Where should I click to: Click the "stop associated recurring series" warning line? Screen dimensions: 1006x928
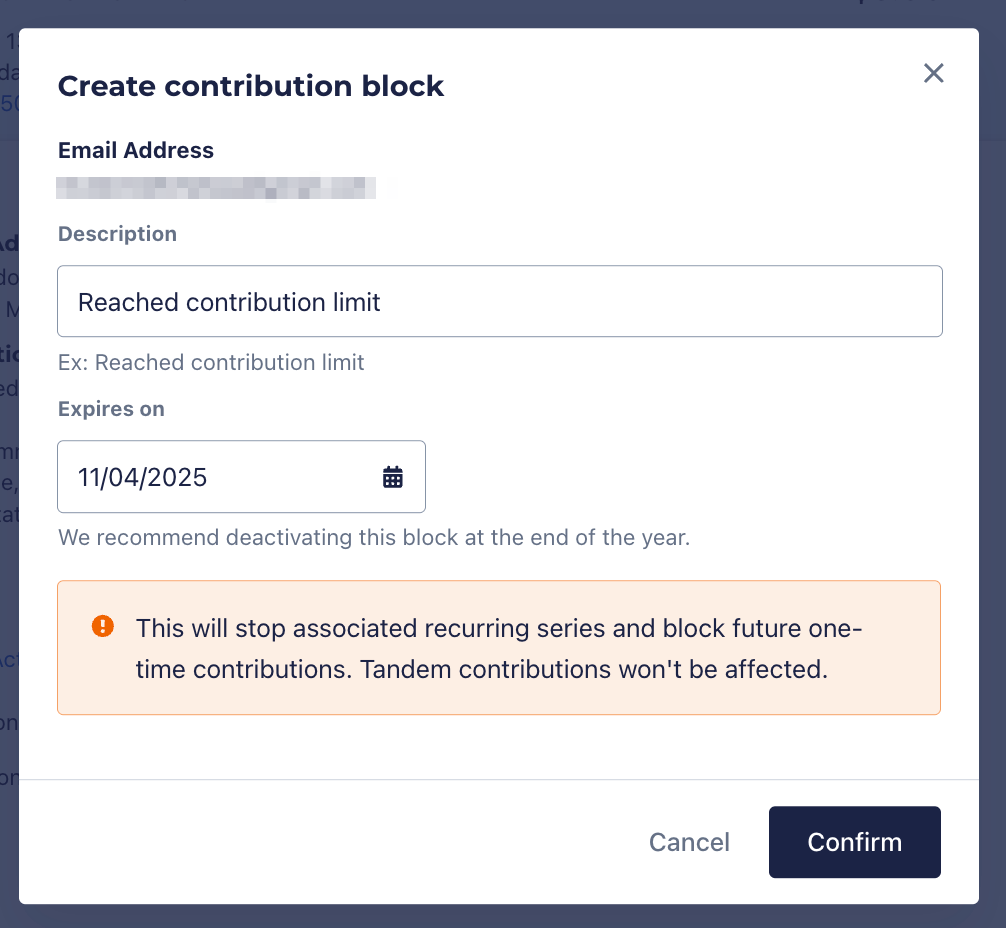(498, 629)
